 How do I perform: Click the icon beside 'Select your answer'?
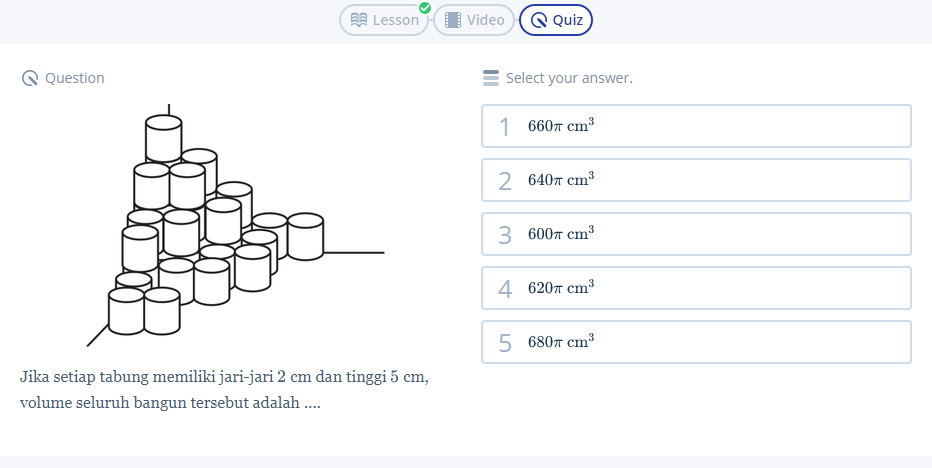coord(490,78)
